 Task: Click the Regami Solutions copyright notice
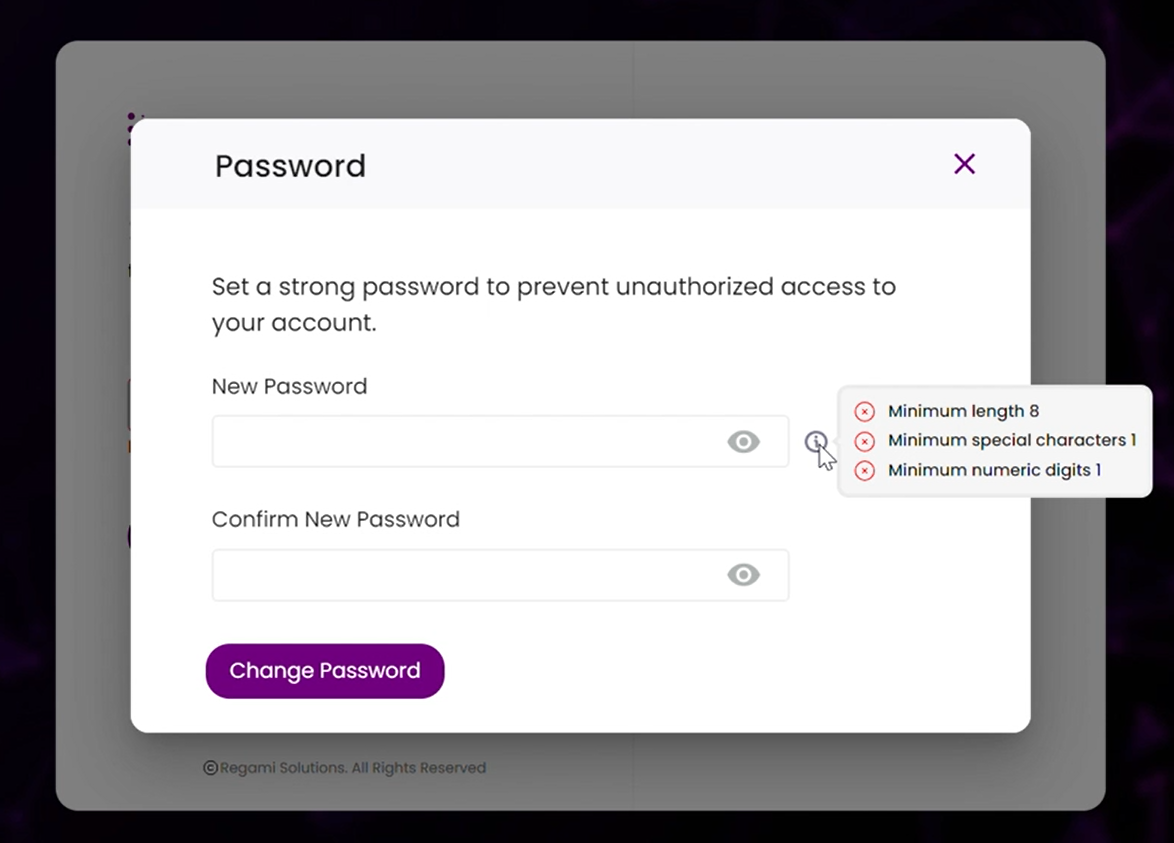[345, 768]
